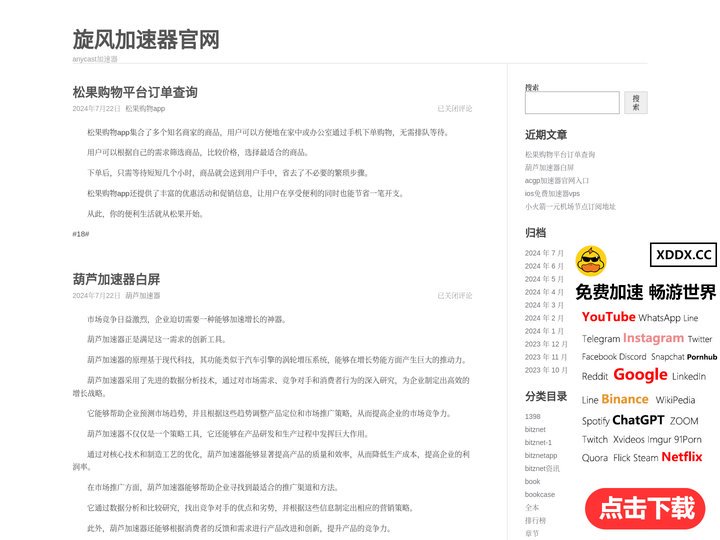
Task: Open article title 葫芦加速器白屏
Action: 116,279
